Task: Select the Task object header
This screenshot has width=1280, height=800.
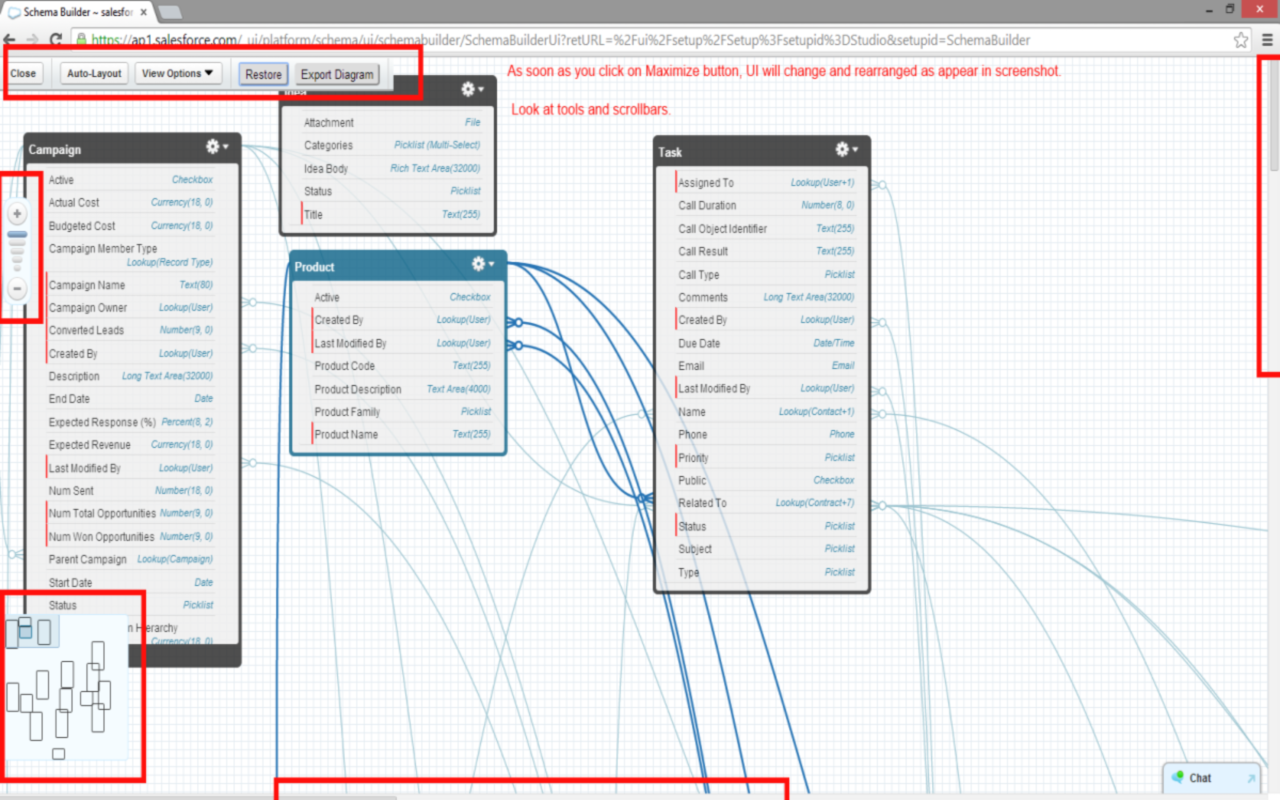Action: (762, 151)
